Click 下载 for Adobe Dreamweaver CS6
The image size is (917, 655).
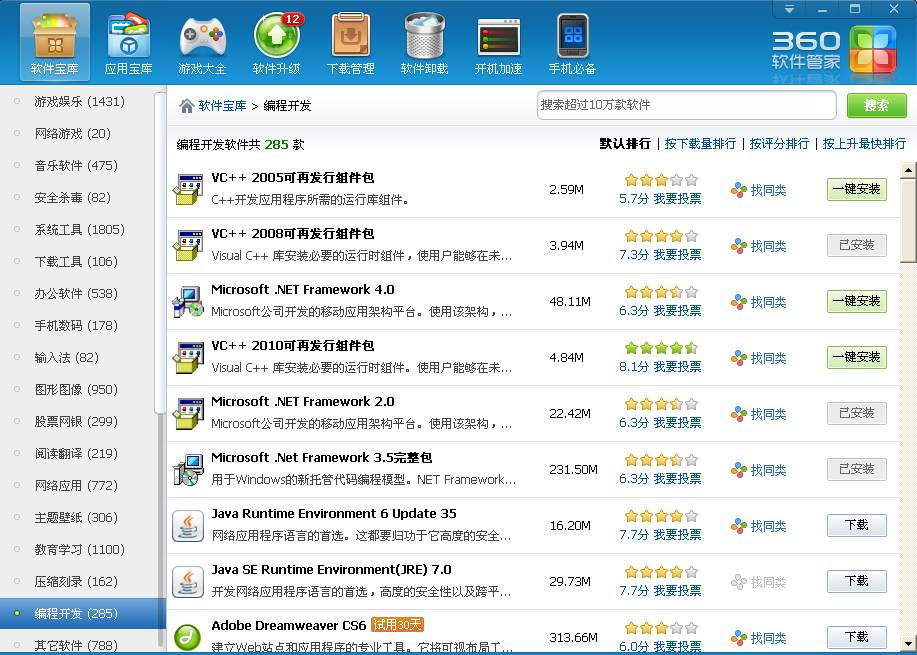(857, 637)
